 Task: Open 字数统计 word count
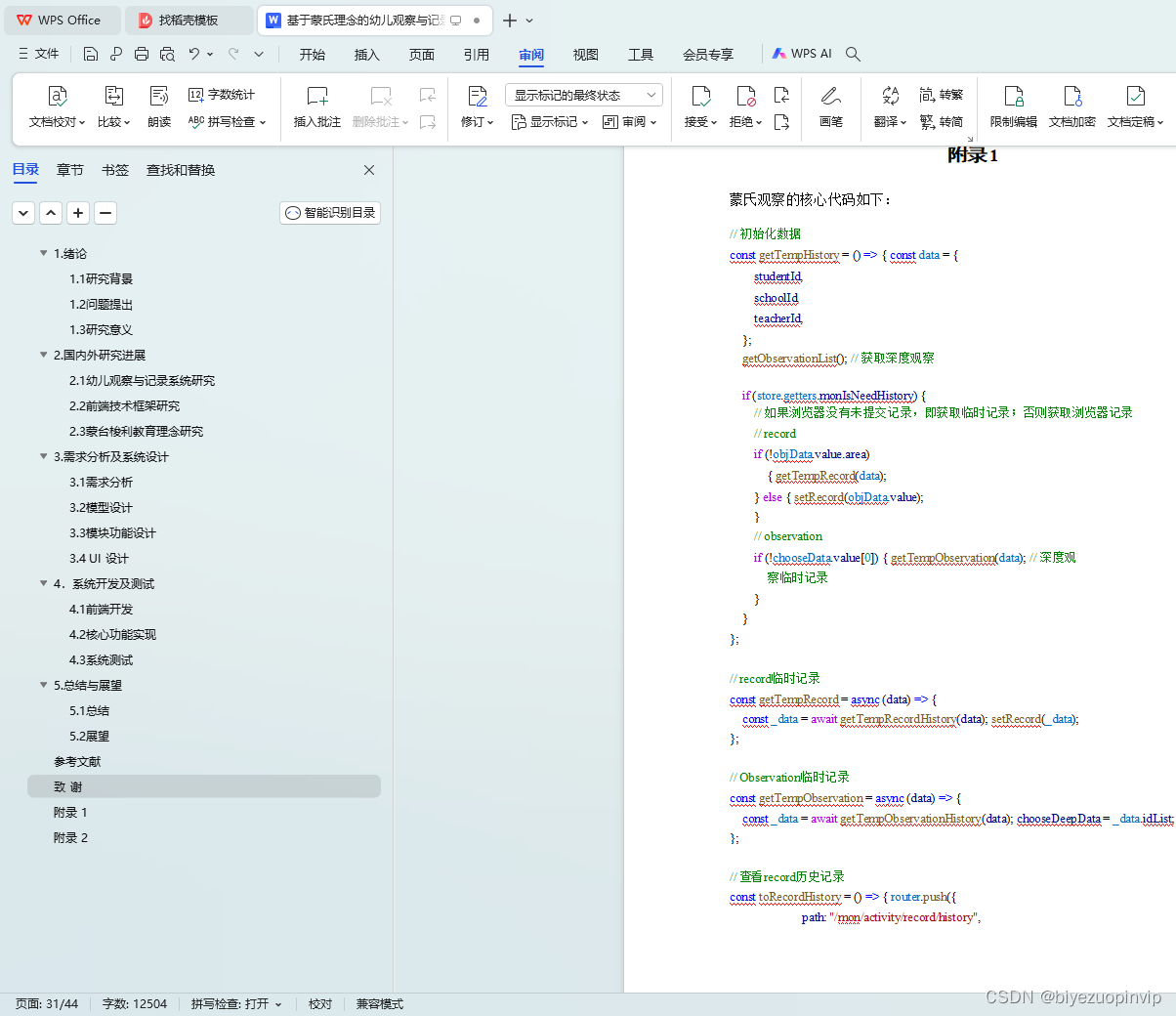pos(222,95)
